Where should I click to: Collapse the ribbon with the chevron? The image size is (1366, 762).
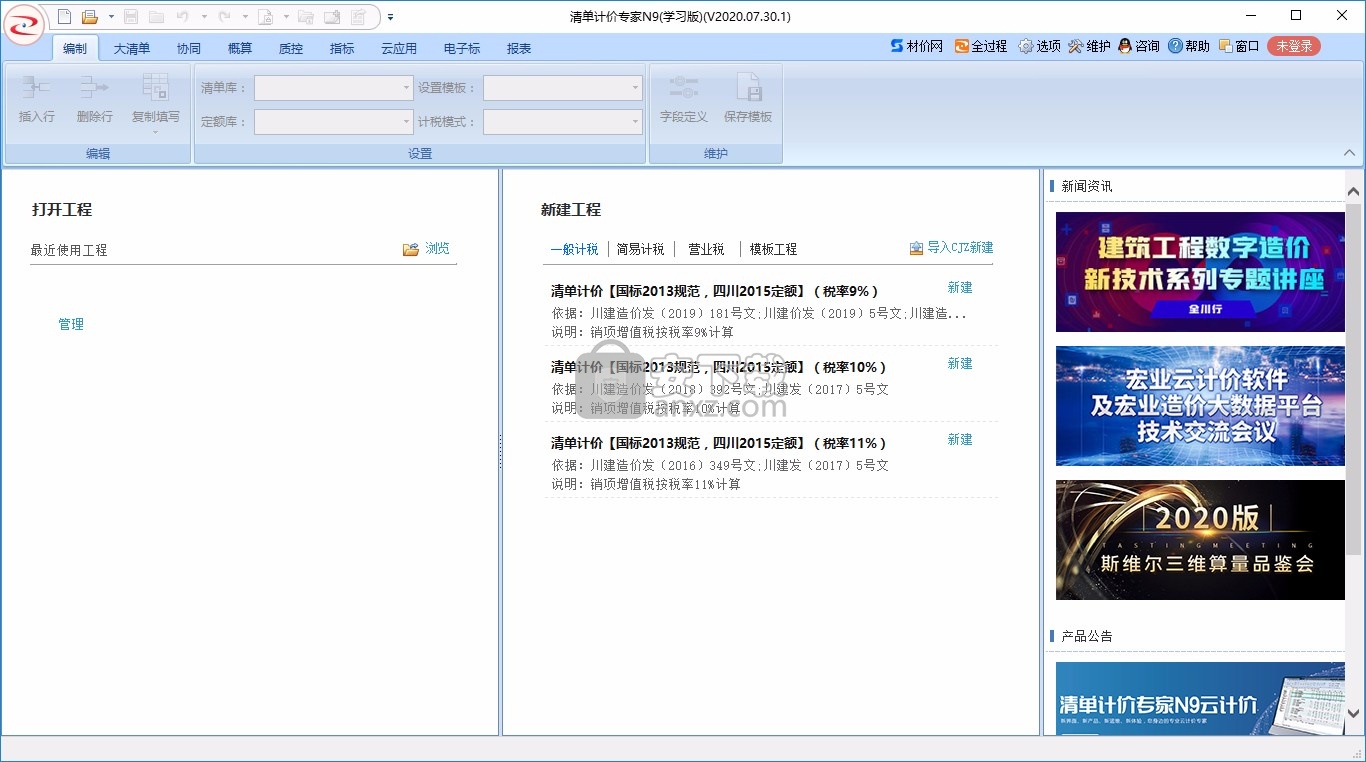coord(1349,153)
